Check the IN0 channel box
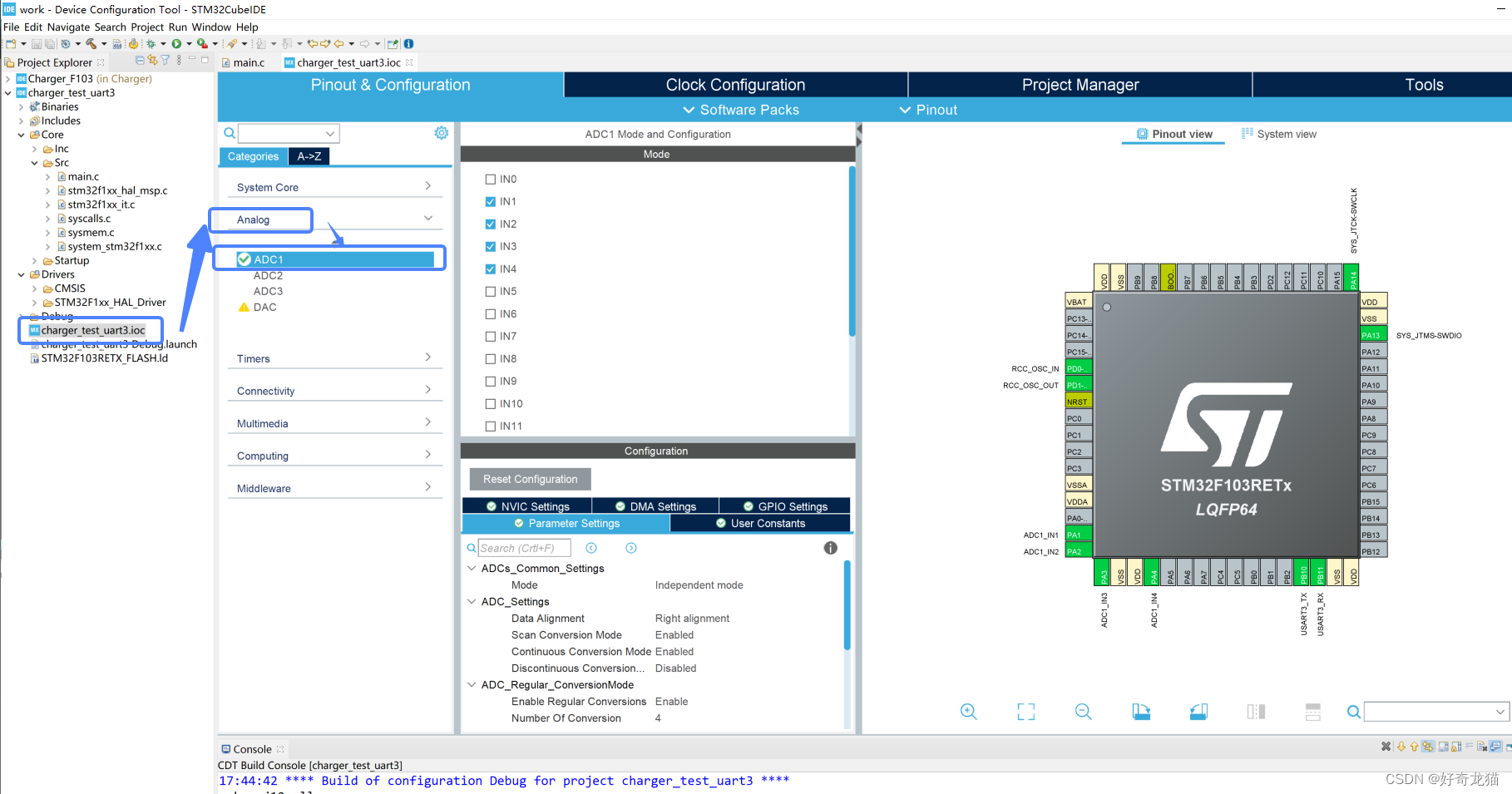This screenshot has height=794, width=1512. pyautogui.click(x=490, y=179)
